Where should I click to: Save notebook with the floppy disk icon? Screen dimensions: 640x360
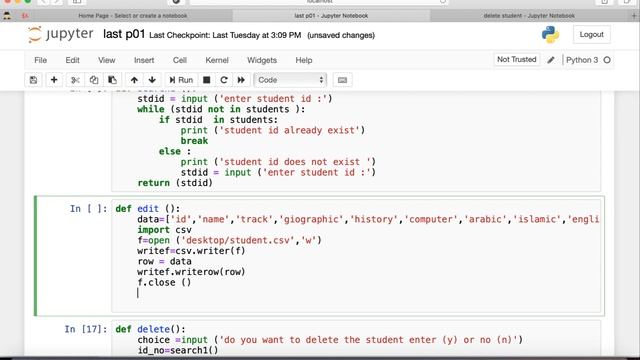[33, 80]
